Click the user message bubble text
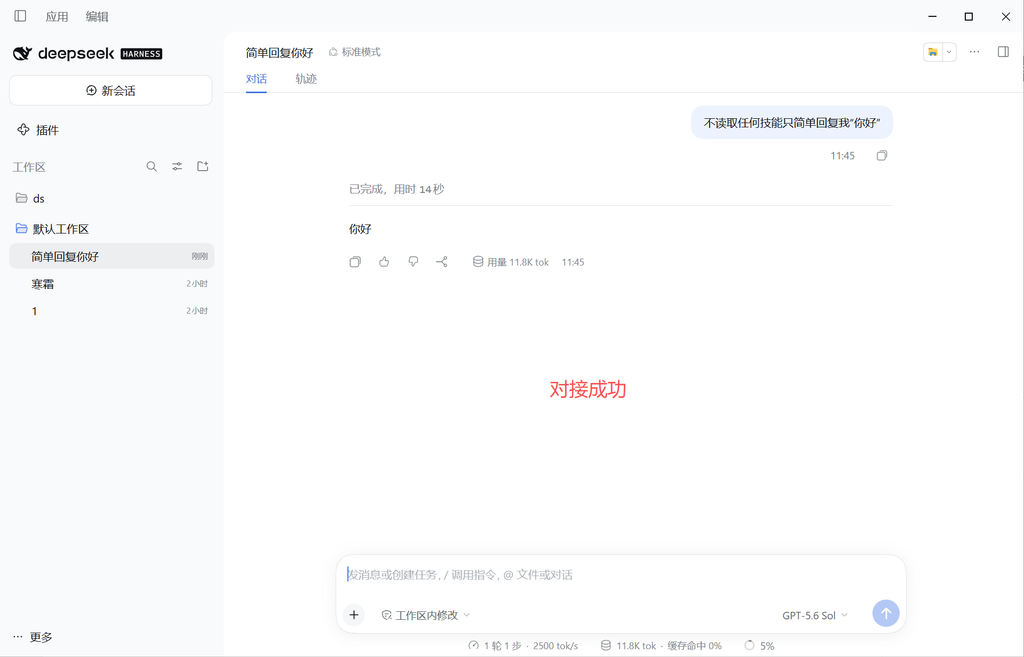 (792, 123)
